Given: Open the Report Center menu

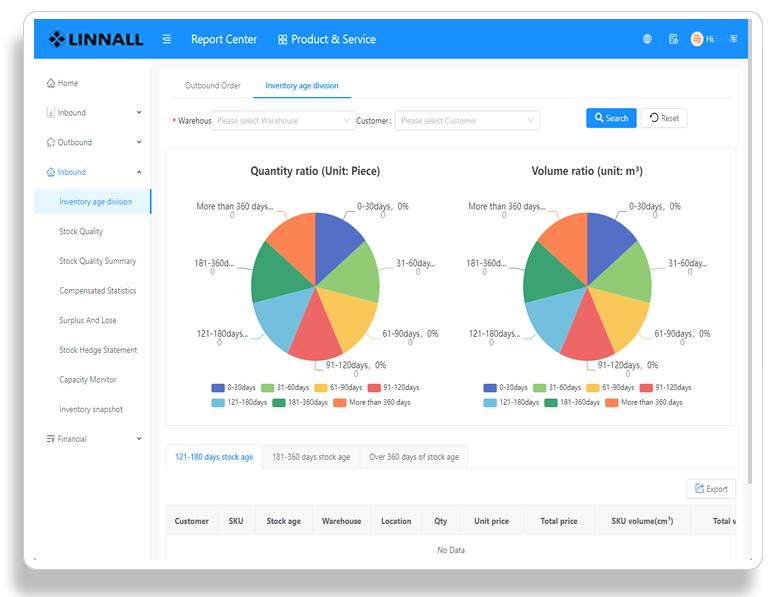Looking at the screenshot, I should (224, 39).
